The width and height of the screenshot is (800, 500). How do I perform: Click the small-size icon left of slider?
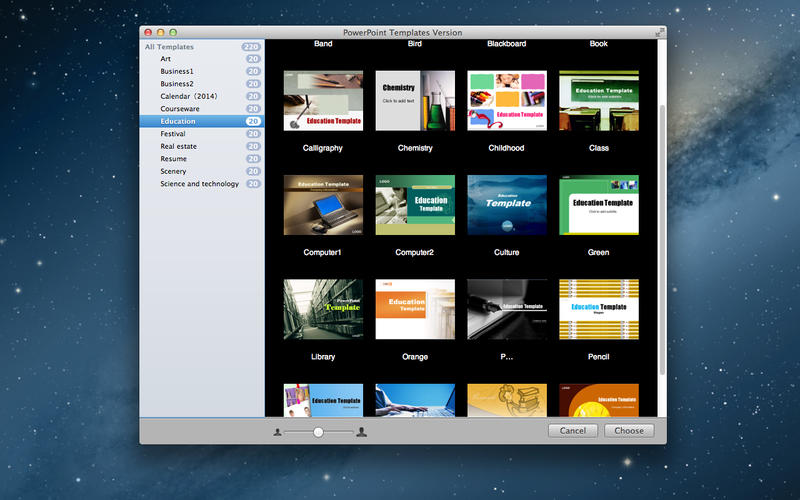(277, 432)
